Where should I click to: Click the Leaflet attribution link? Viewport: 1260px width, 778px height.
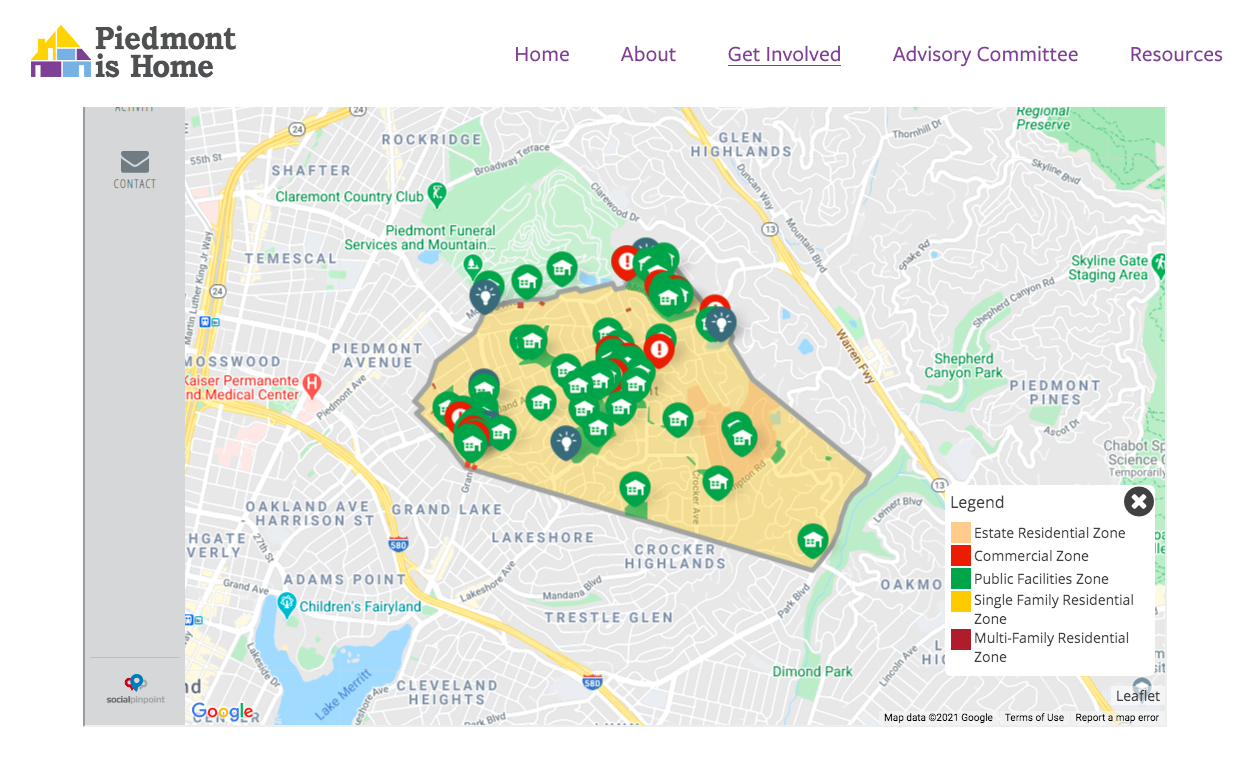pos(1138,696)
